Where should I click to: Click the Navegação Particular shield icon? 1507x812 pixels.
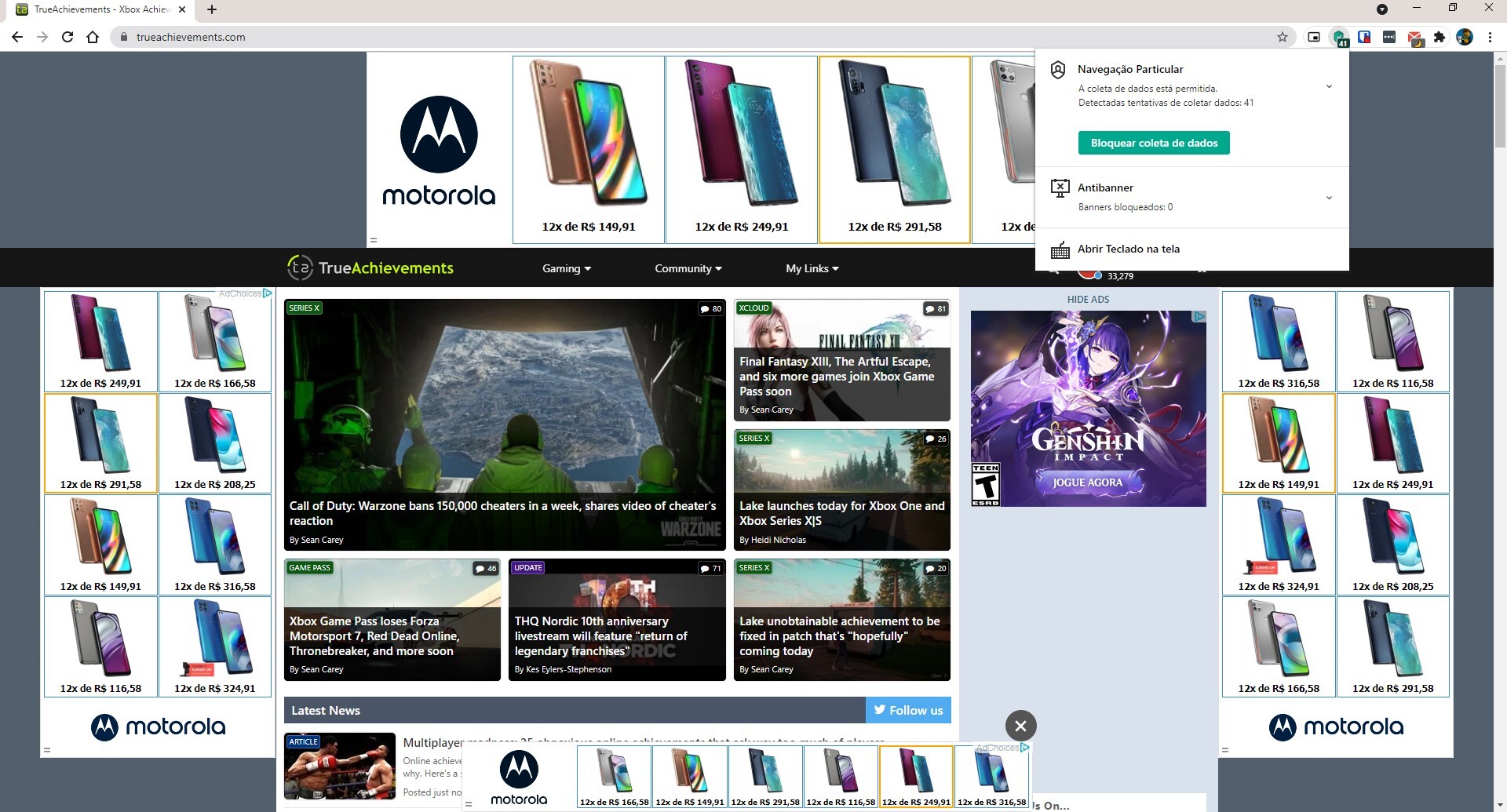pyautogui.click(x=1058, y=70)
